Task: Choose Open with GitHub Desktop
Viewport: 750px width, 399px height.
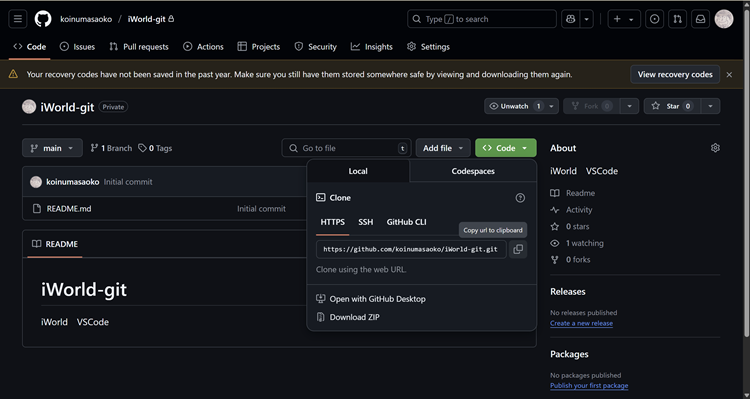Action: pyautogui.click(x=371, y=299)
